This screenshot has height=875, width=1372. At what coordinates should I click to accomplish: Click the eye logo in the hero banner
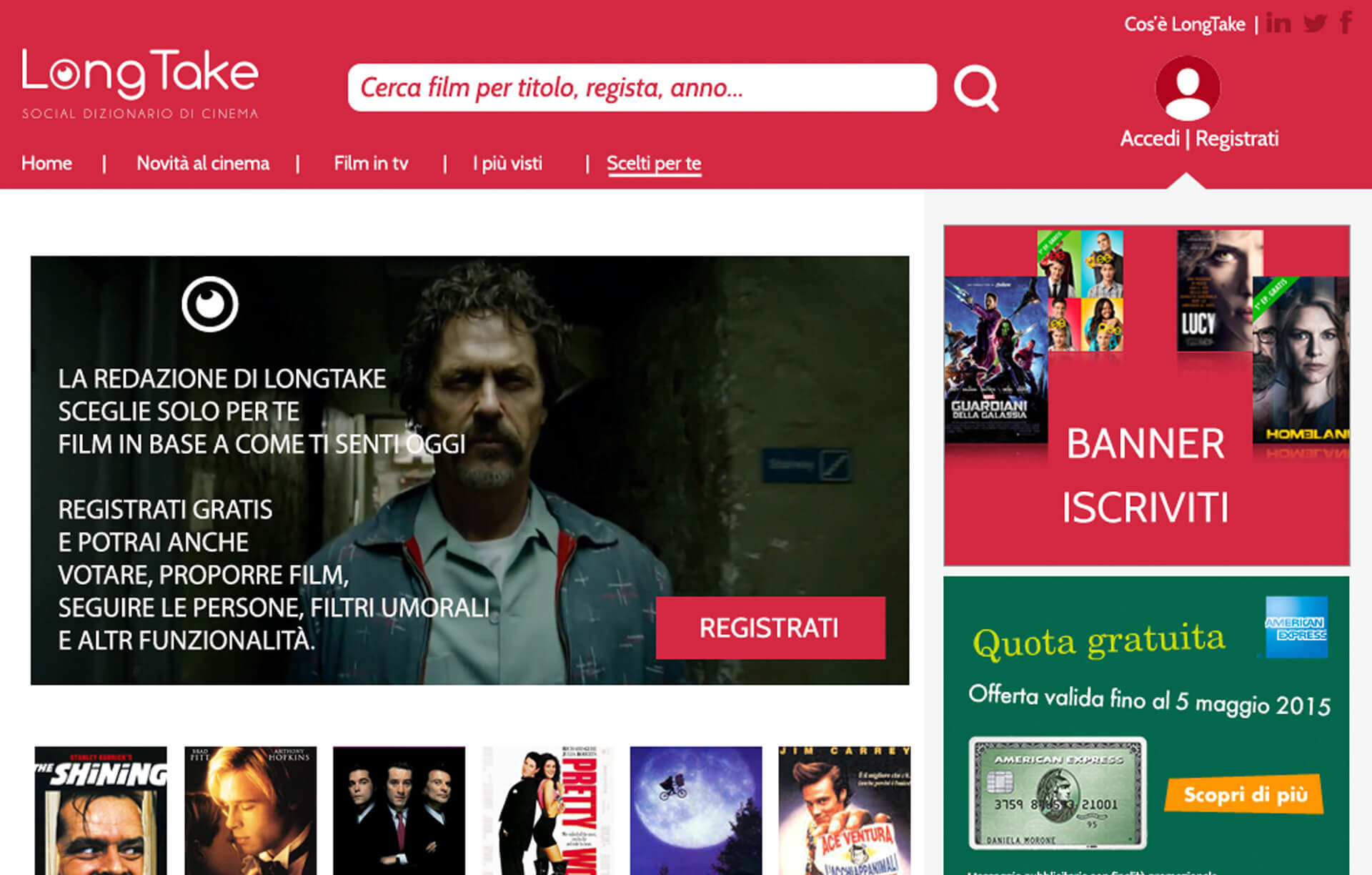click(x=209, y=304)
